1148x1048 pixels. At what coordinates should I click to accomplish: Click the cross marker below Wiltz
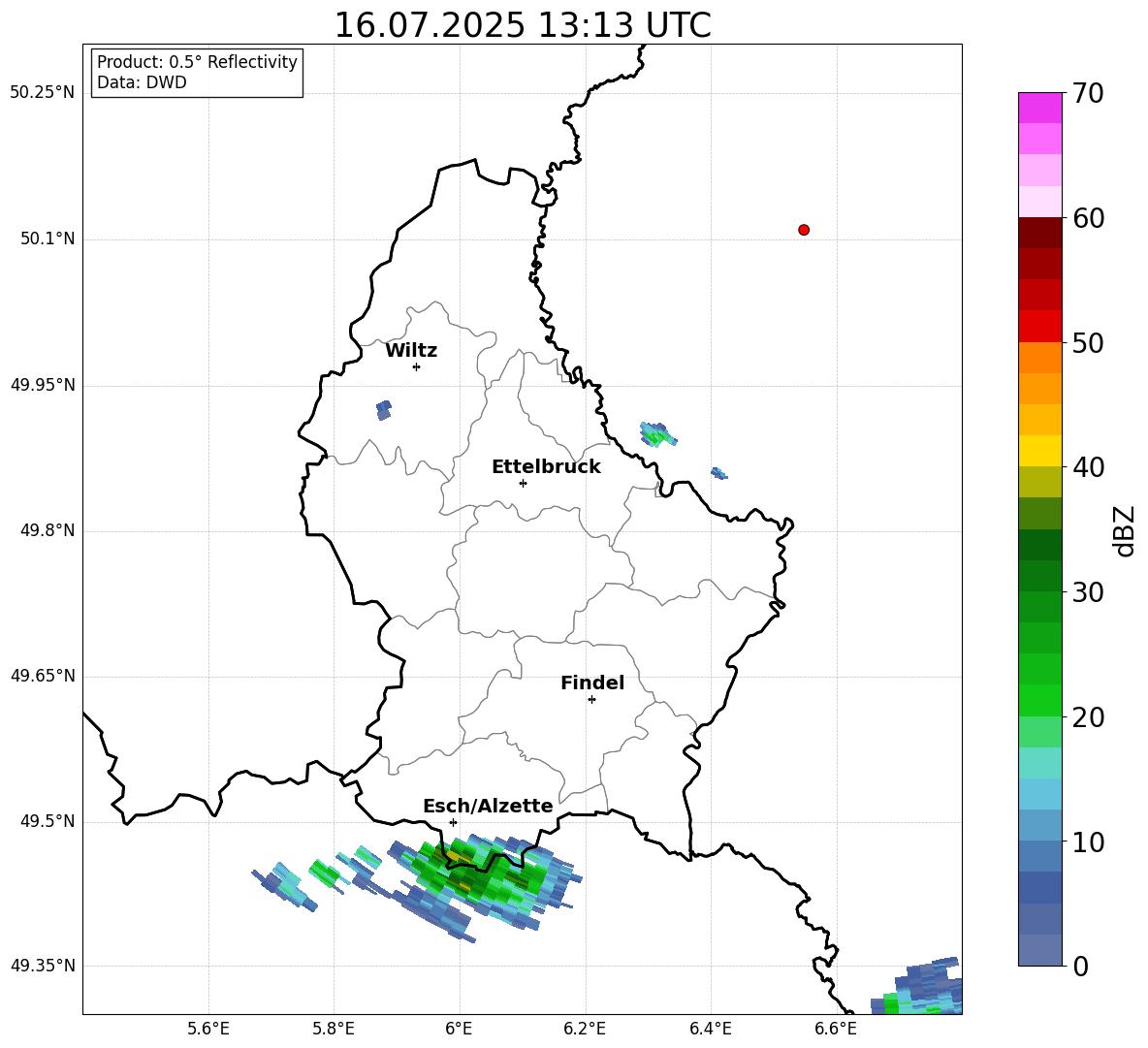417,367
